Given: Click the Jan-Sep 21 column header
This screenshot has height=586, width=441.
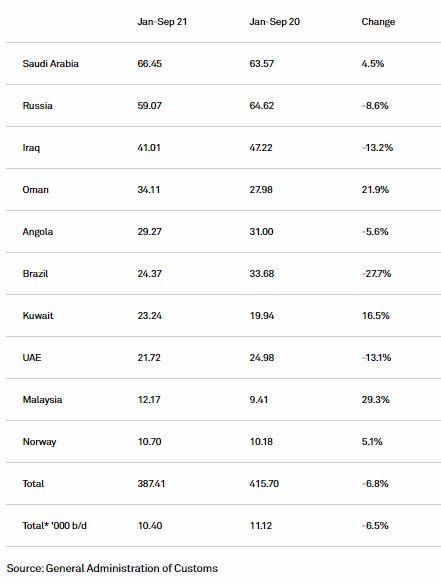Looking at the screenshot, I should pos(162,22).
